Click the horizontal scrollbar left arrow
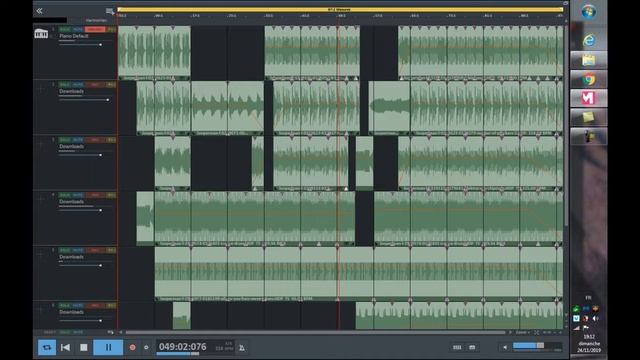This screenshot has width=640, height=360. pos(120,332)
